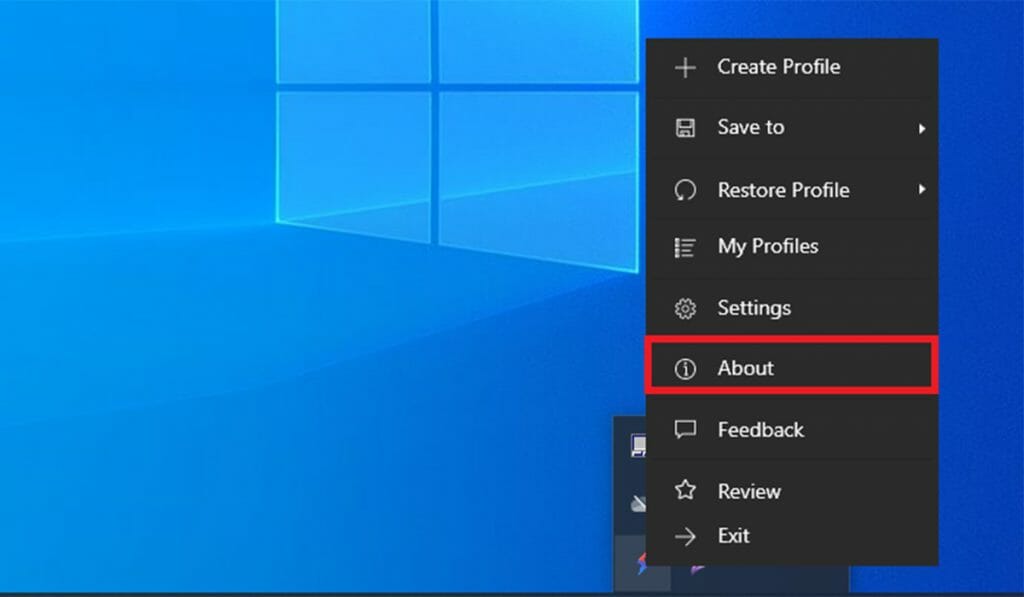Screen dimensions: 1024x597
Task: Click the right arrow icon beside Exit
Action: click(685, 537)
